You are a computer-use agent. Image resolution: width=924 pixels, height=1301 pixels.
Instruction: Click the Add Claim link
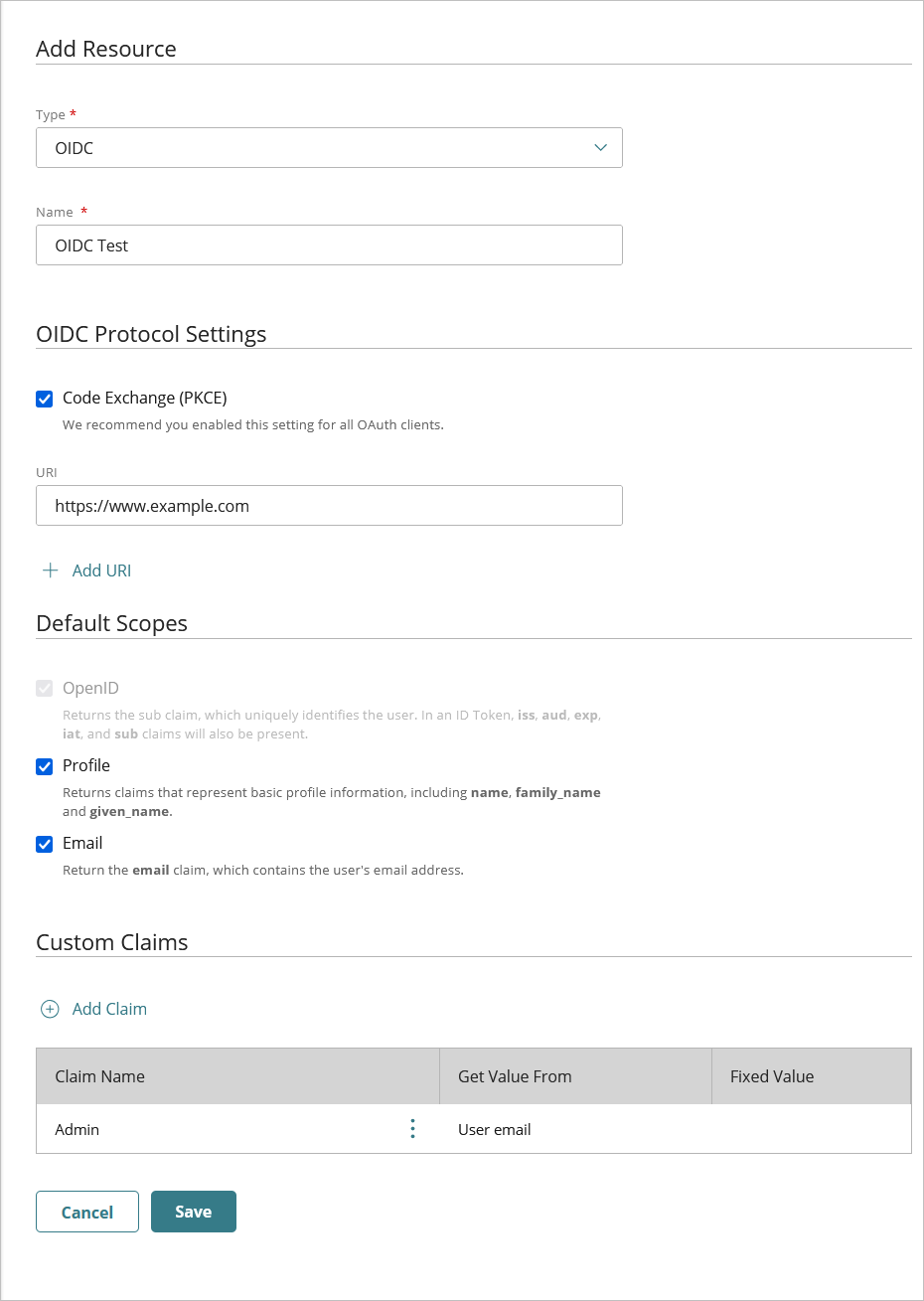click(x=109, y=1009)
